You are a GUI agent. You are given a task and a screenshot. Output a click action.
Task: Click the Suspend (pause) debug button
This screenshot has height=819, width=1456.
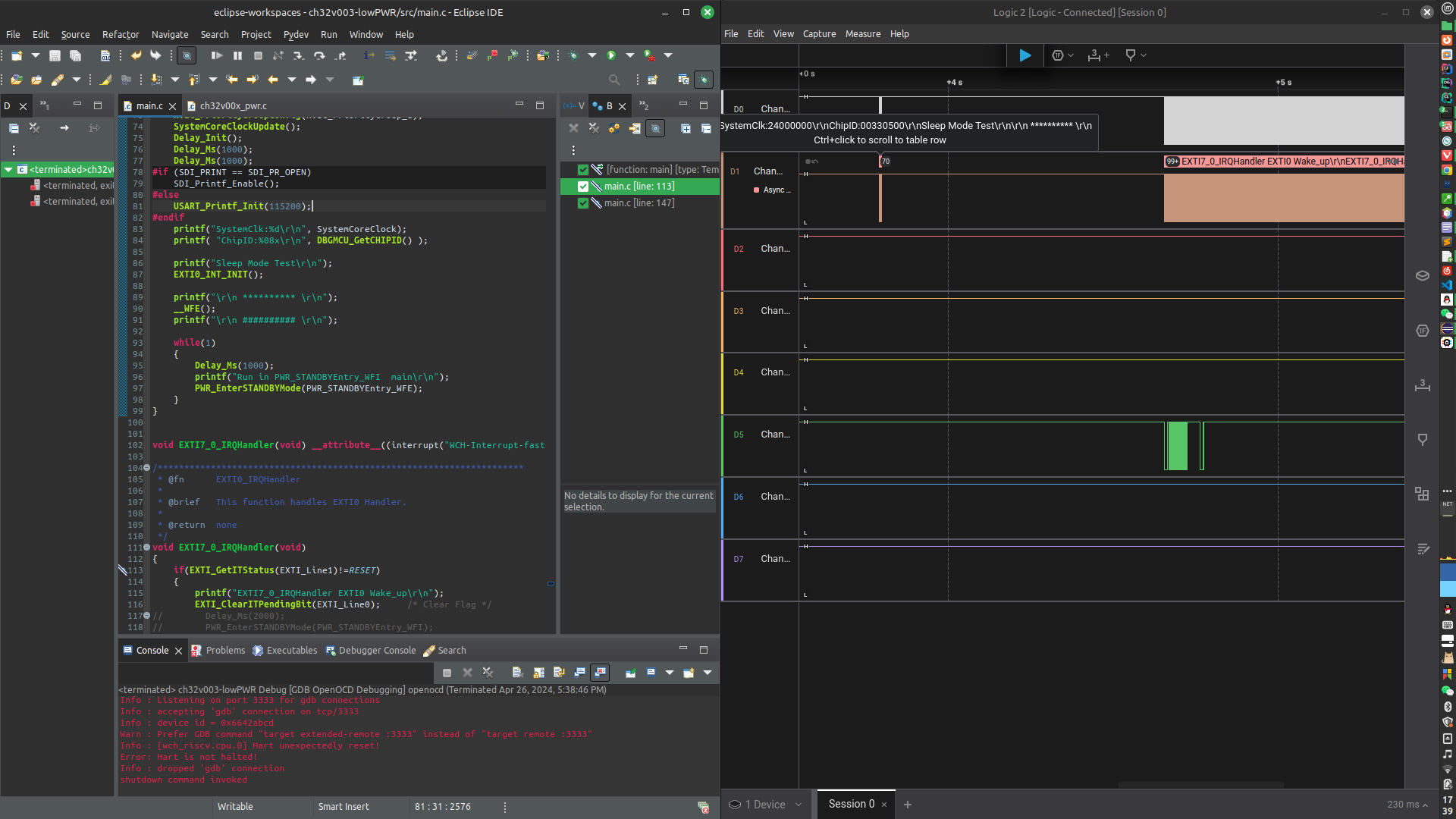pyautogui.click(x=237, y=55)
